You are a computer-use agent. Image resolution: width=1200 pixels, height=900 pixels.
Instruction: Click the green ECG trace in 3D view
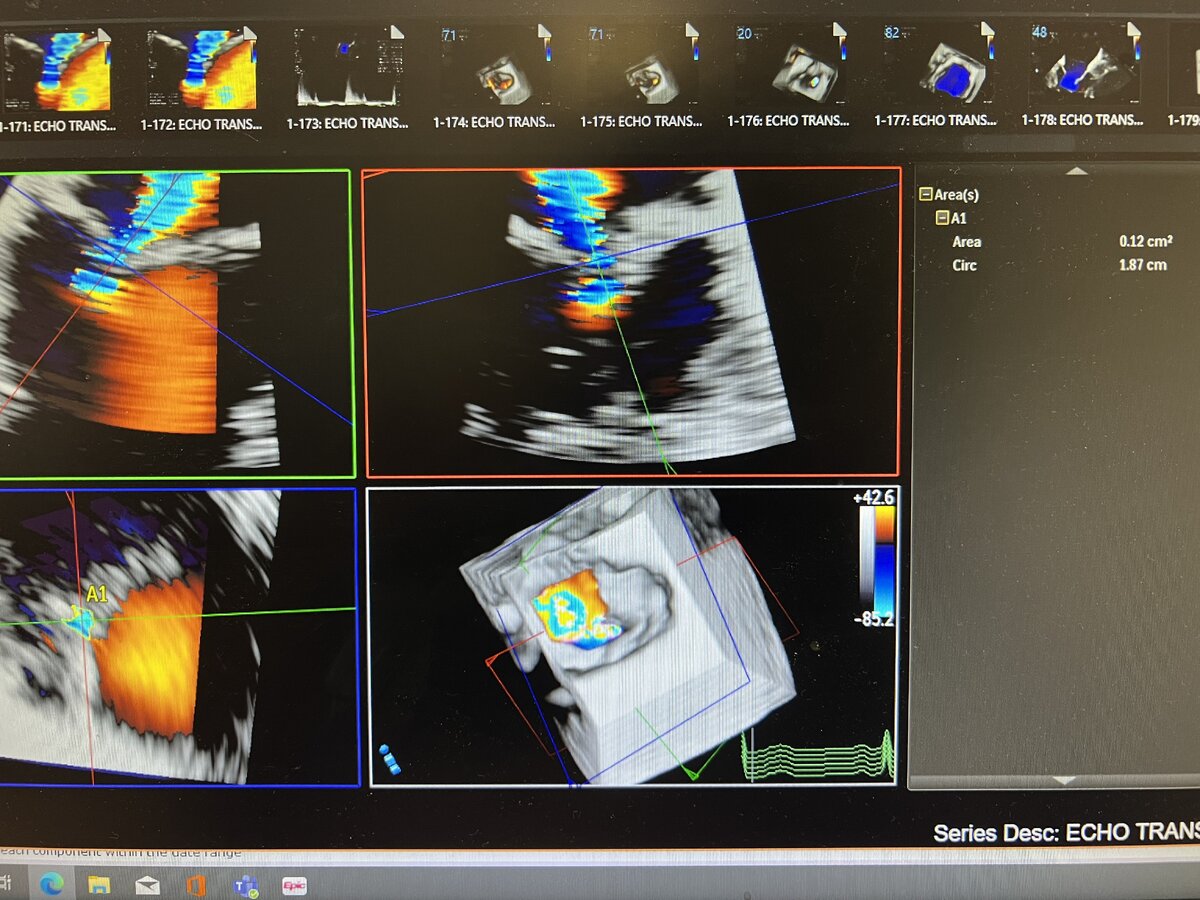(x=817, y=757)
